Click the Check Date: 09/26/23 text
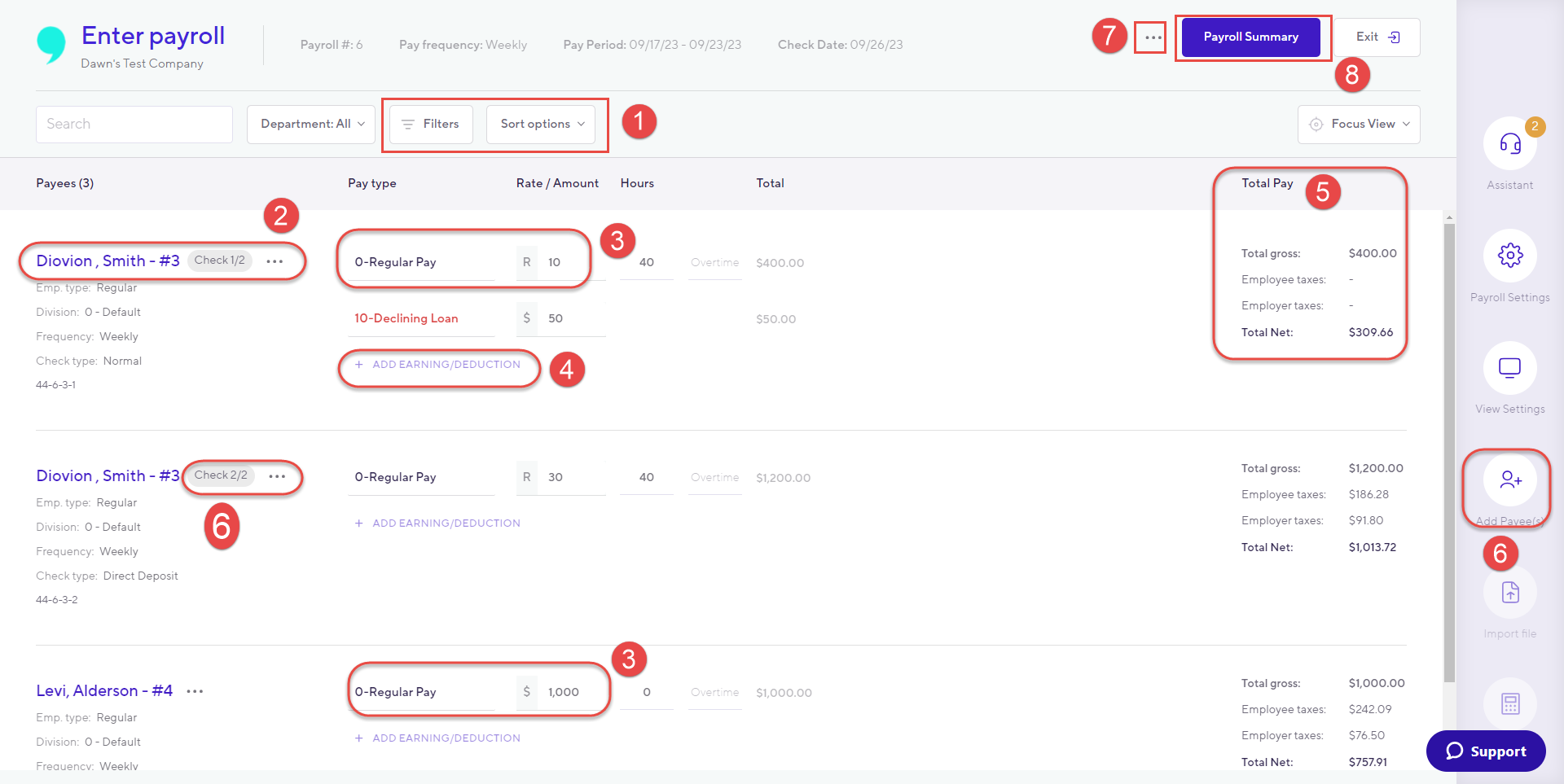The image size is (1564, 784). [840, 45]
